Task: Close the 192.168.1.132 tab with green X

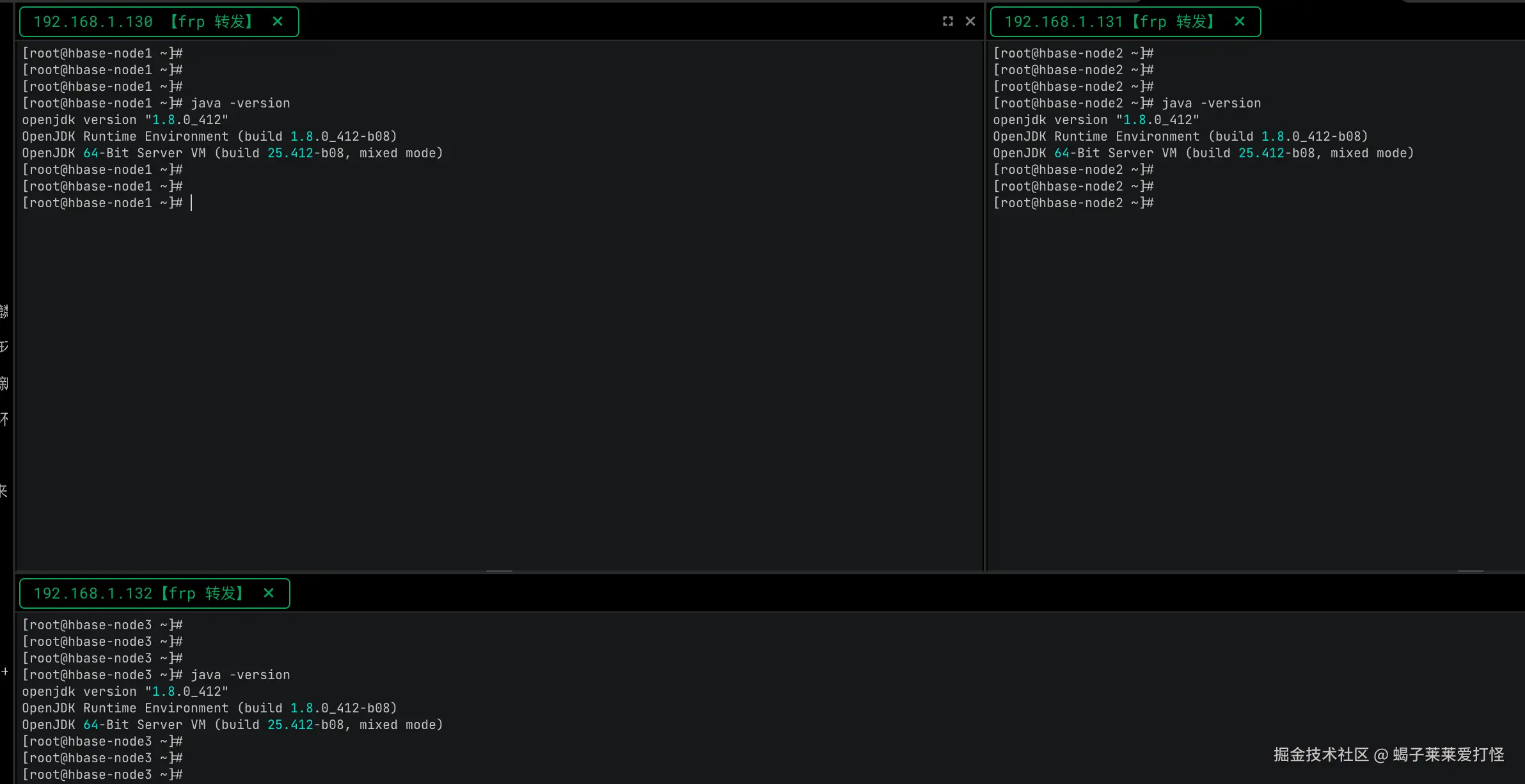Action: coord(269,593)
